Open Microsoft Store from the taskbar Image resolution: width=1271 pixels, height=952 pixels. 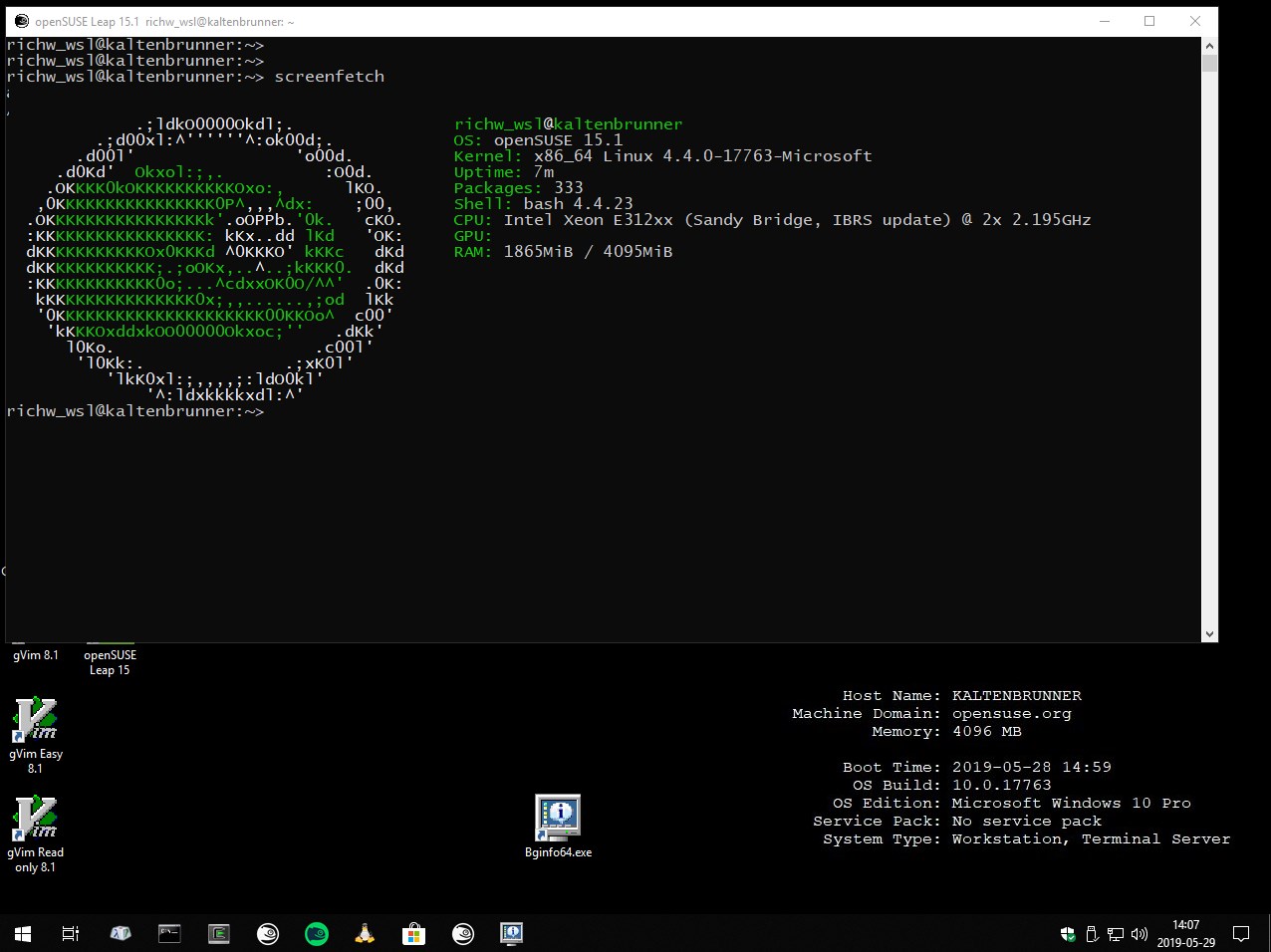pos(413,933)
